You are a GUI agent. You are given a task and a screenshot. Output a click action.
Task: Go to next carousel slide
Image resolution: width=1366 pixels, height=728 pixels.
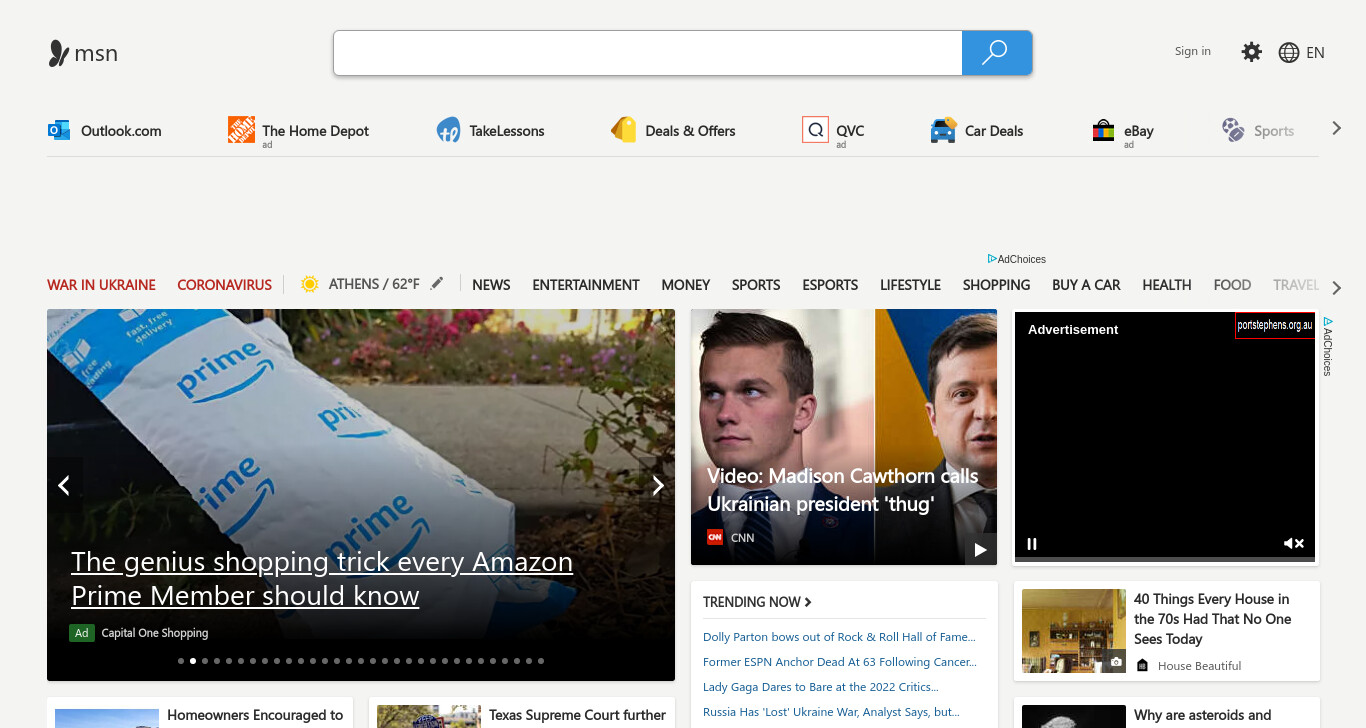[658, 485]
